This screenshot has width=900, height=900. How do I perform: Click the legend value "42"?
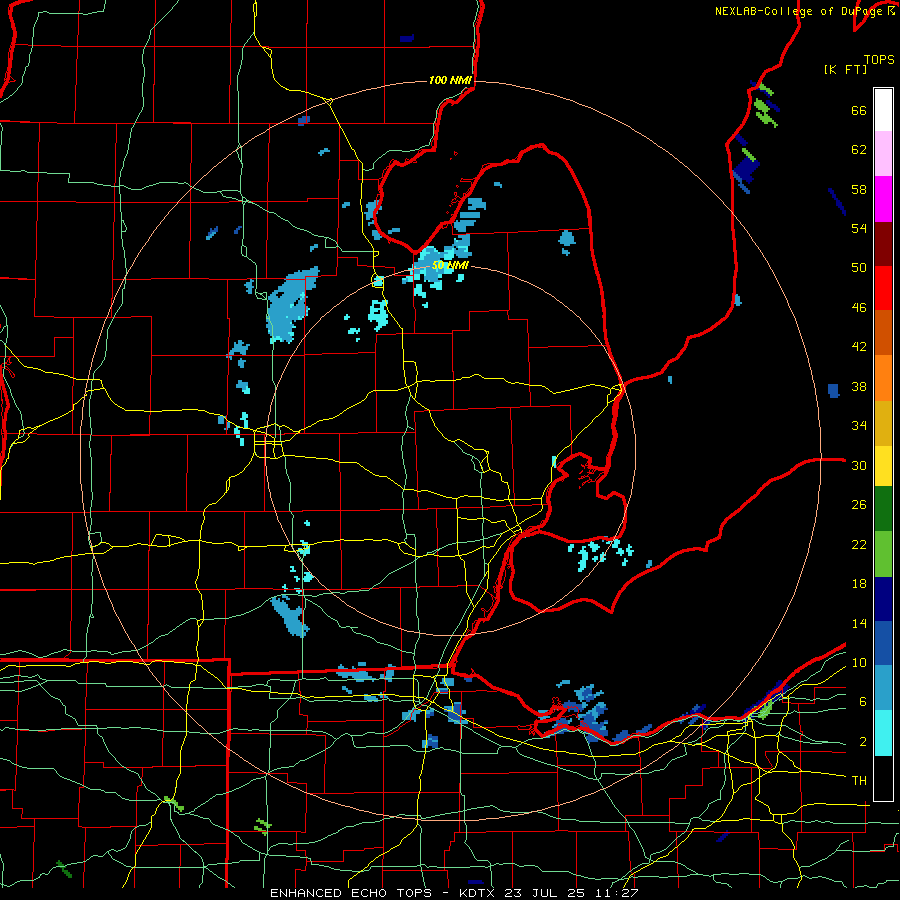coord(859,347)
